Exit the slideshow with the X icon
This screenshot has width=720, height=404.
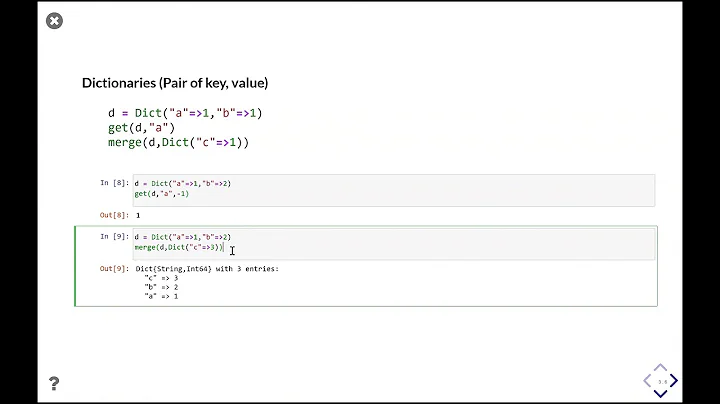(x=54, y=21)
